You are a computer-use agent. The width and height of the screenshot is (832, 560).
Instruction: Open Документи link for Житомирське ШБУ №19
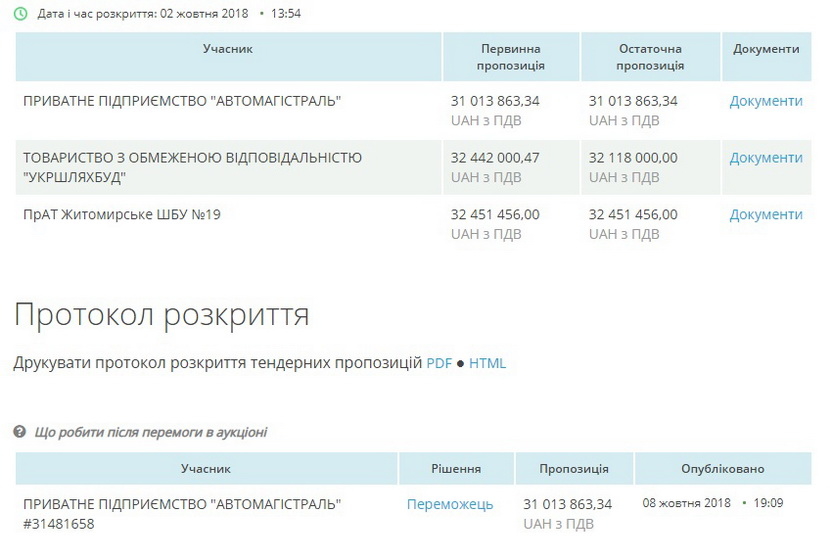point(765,215)
